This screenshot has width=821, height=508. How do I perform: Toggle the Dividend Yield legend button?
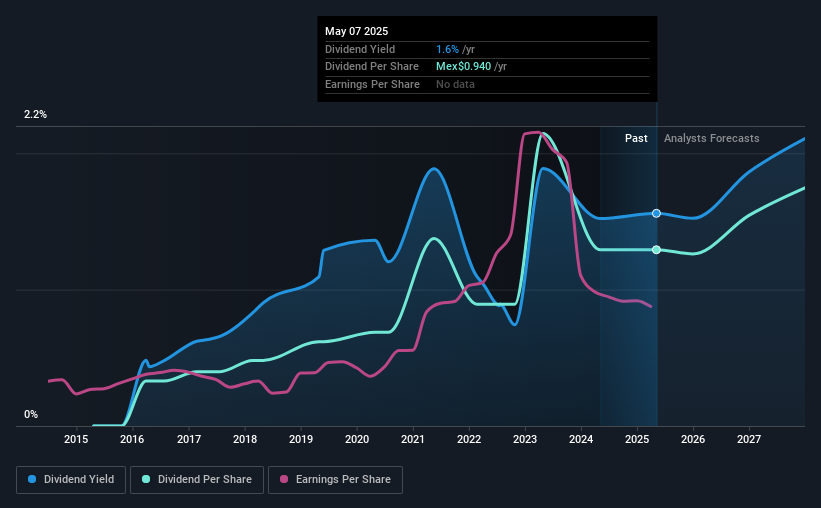click(x=71, y=480)
